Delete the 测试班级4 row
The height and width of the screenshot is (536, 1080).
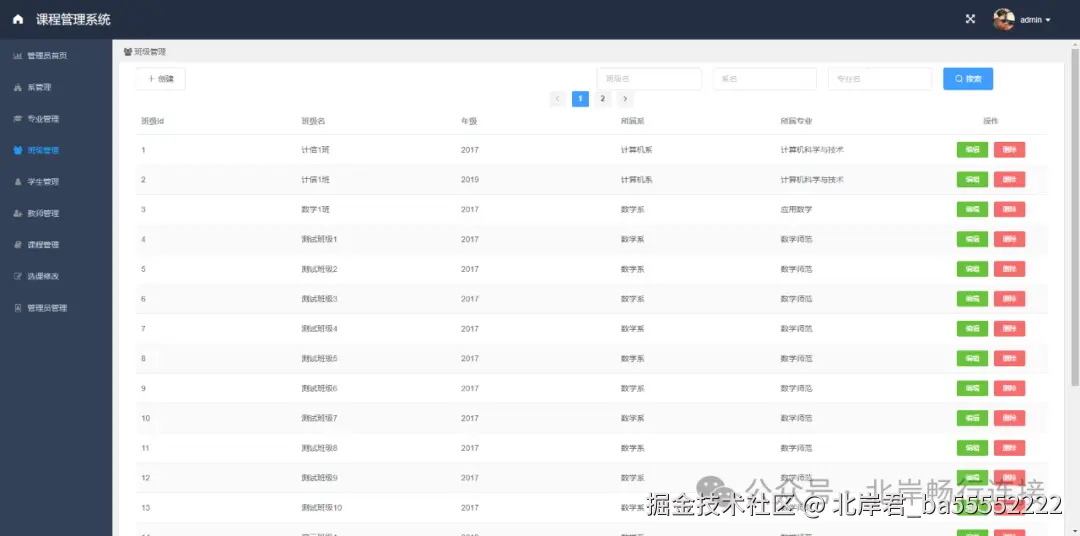[x=1009, y=329]
